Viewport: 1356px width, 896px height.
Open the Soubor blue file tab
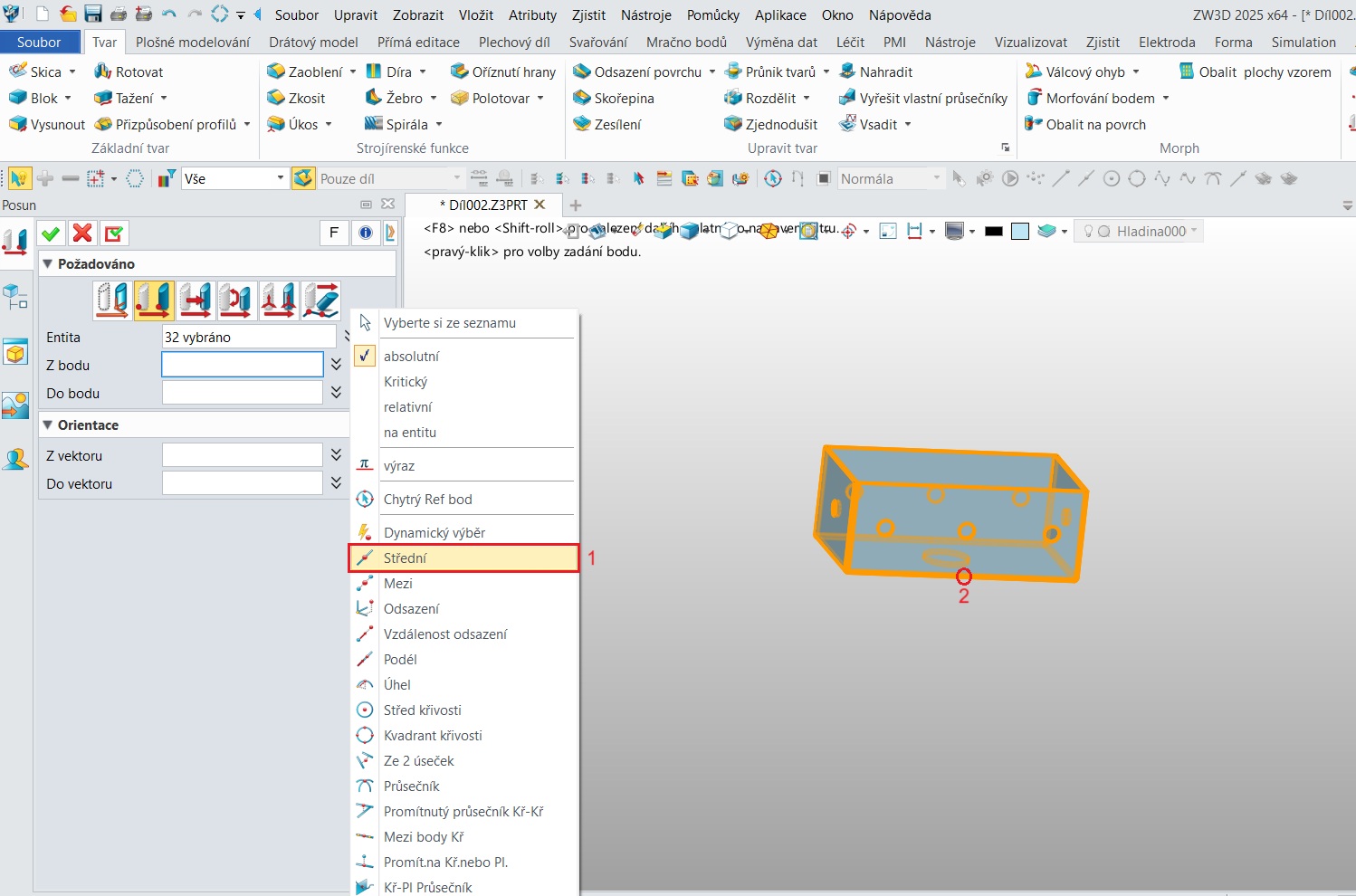coord(39,42)
